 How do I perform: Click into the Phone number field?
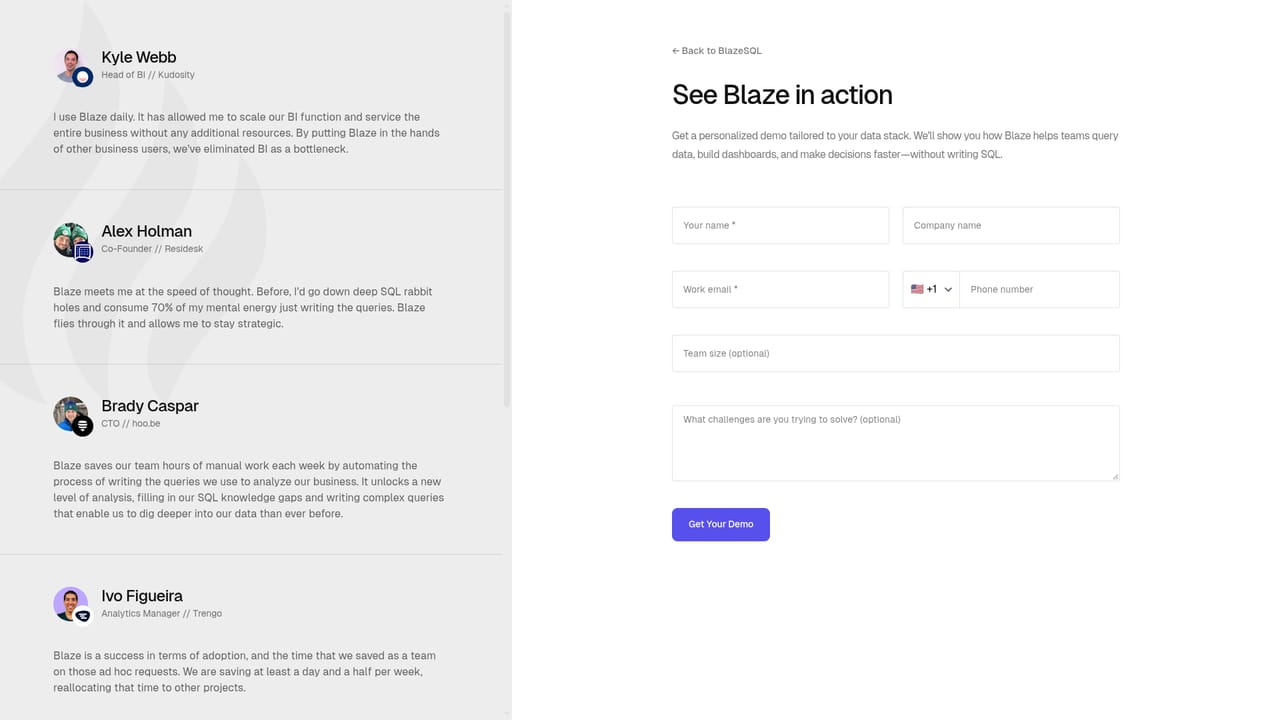coord(1039,289)
